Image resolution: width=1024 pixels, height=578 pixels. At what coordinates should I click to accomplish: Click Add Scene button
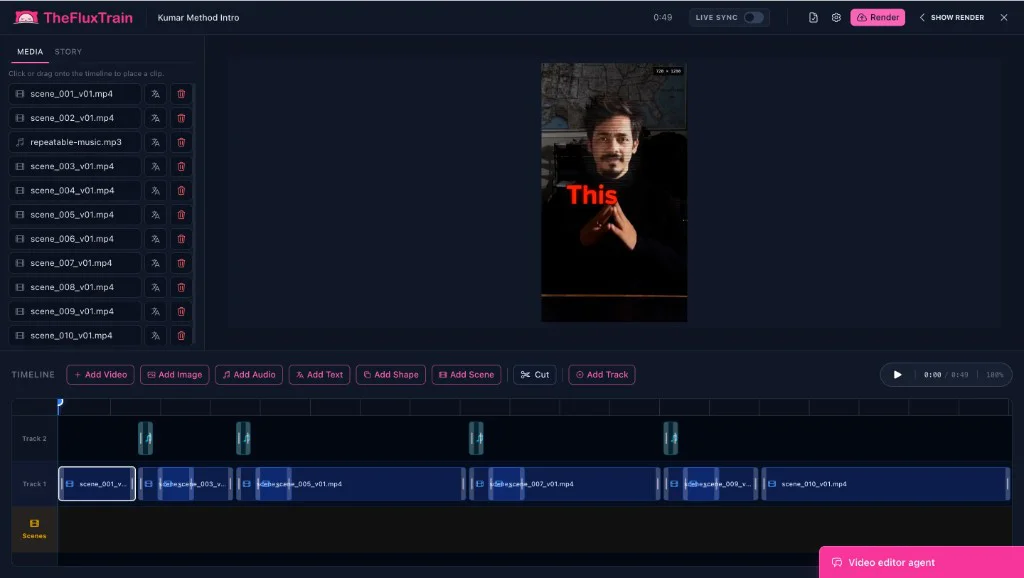click(466, 375)
